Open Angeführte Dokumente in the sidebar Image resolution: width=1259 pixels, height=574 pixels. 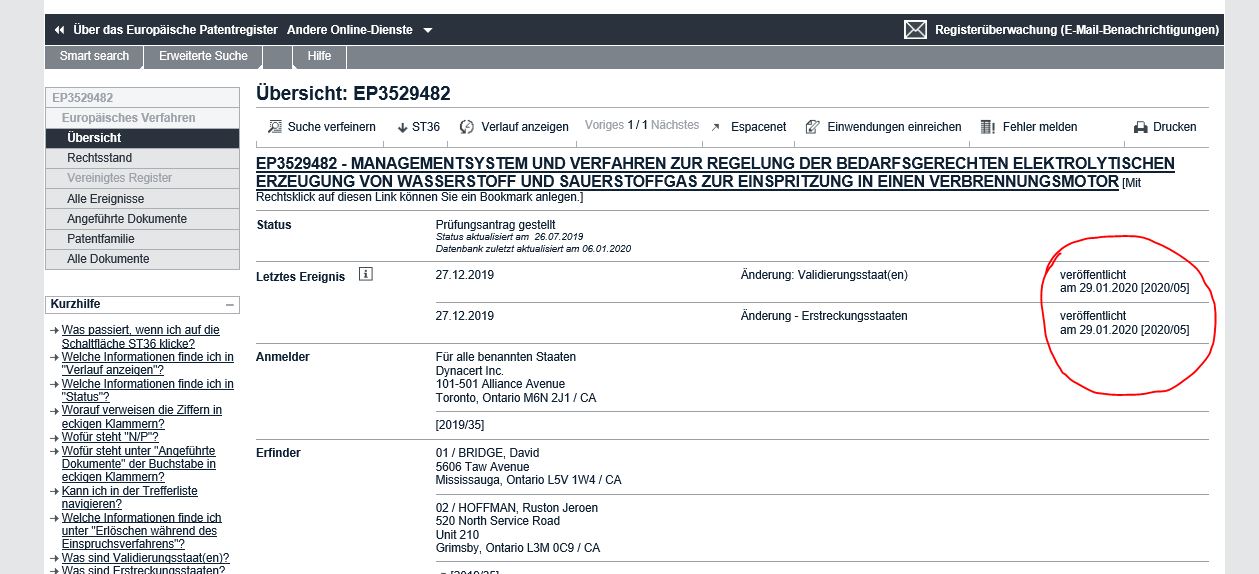(x=143, y=219)
